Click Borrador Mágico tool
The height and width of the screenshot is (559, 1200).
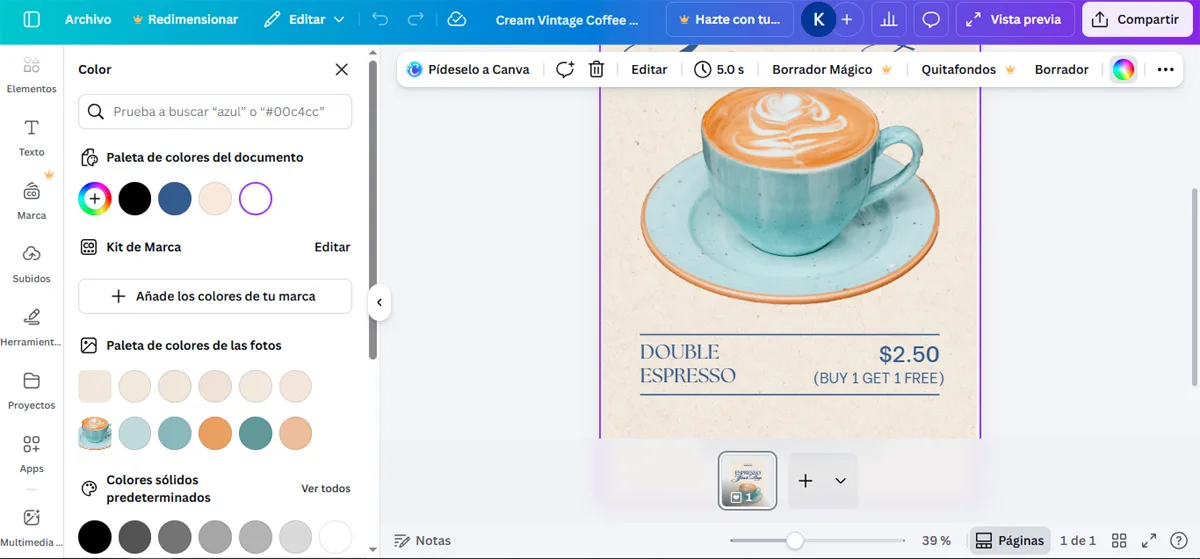click(x=831, y=69)
